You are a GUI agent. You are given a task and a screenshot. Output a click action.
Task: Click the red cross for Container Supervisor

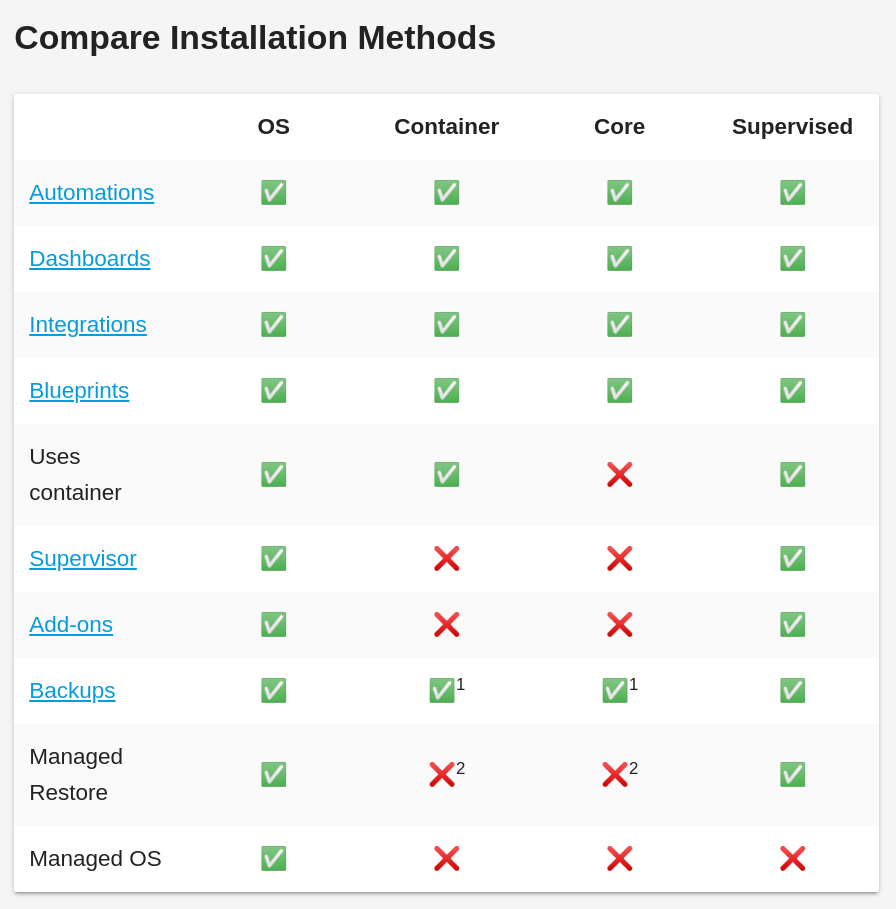point(446,559)
